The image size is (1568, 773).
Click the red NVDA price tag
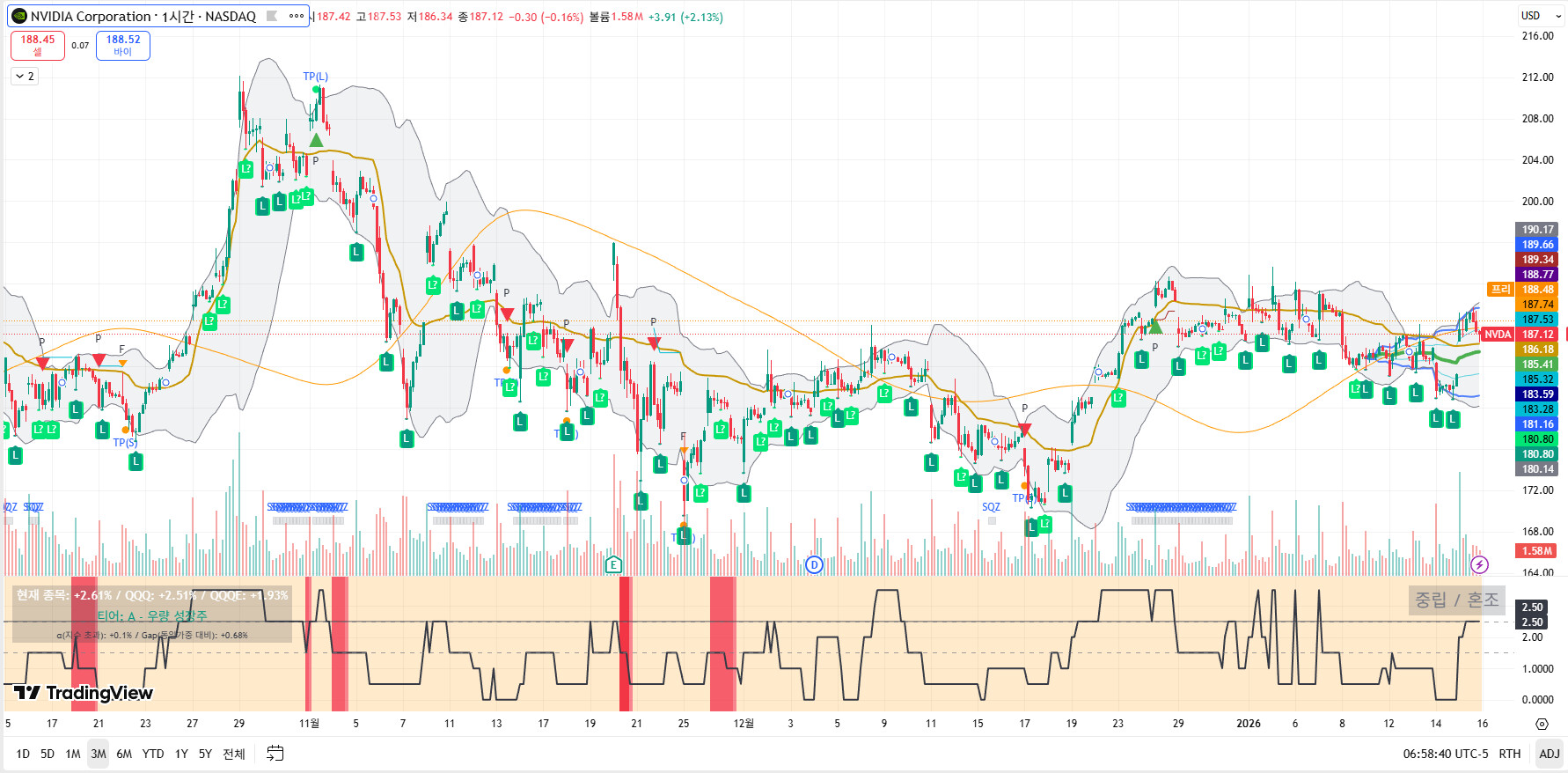coord(1498,335)
